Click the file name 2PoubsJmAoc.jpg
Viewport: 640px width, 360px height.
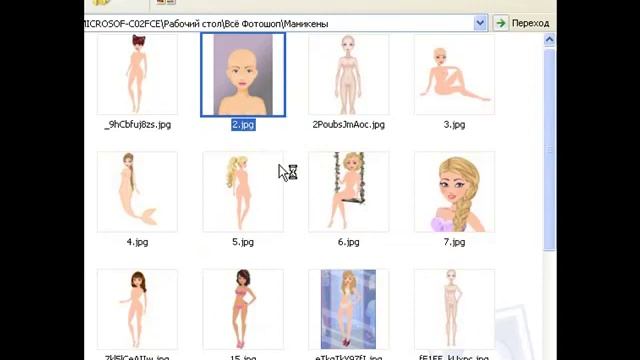pyautogui.click(x=349, y=125)
